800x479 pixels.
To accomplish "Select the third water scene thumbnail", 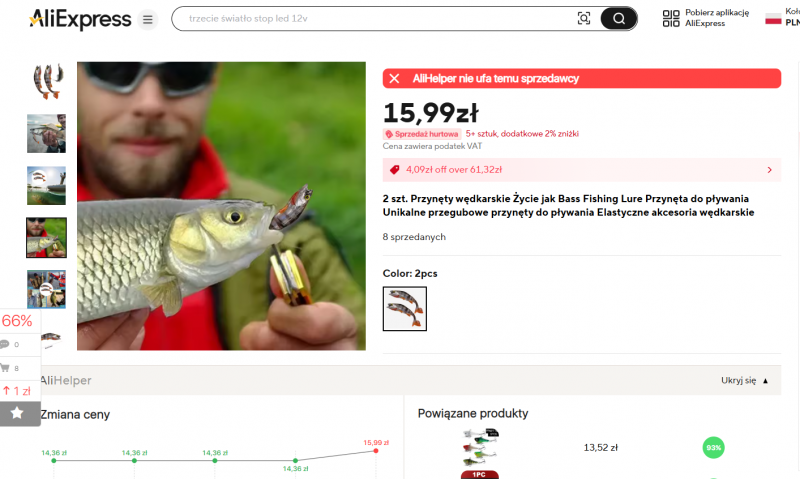I will (46, 186).
